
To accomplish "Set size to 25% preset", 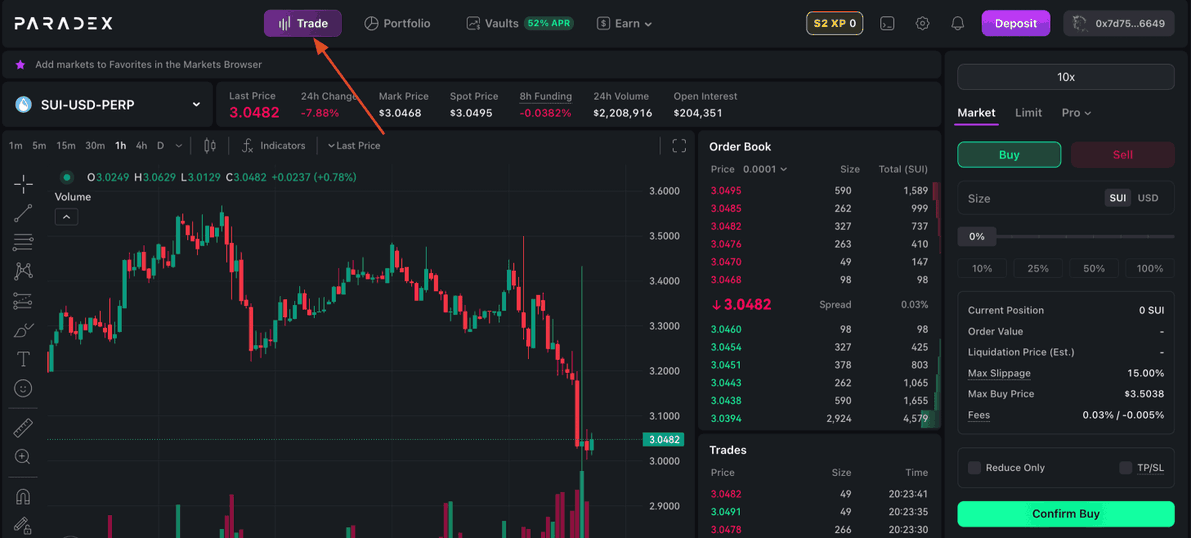I will pos(1038,268).
